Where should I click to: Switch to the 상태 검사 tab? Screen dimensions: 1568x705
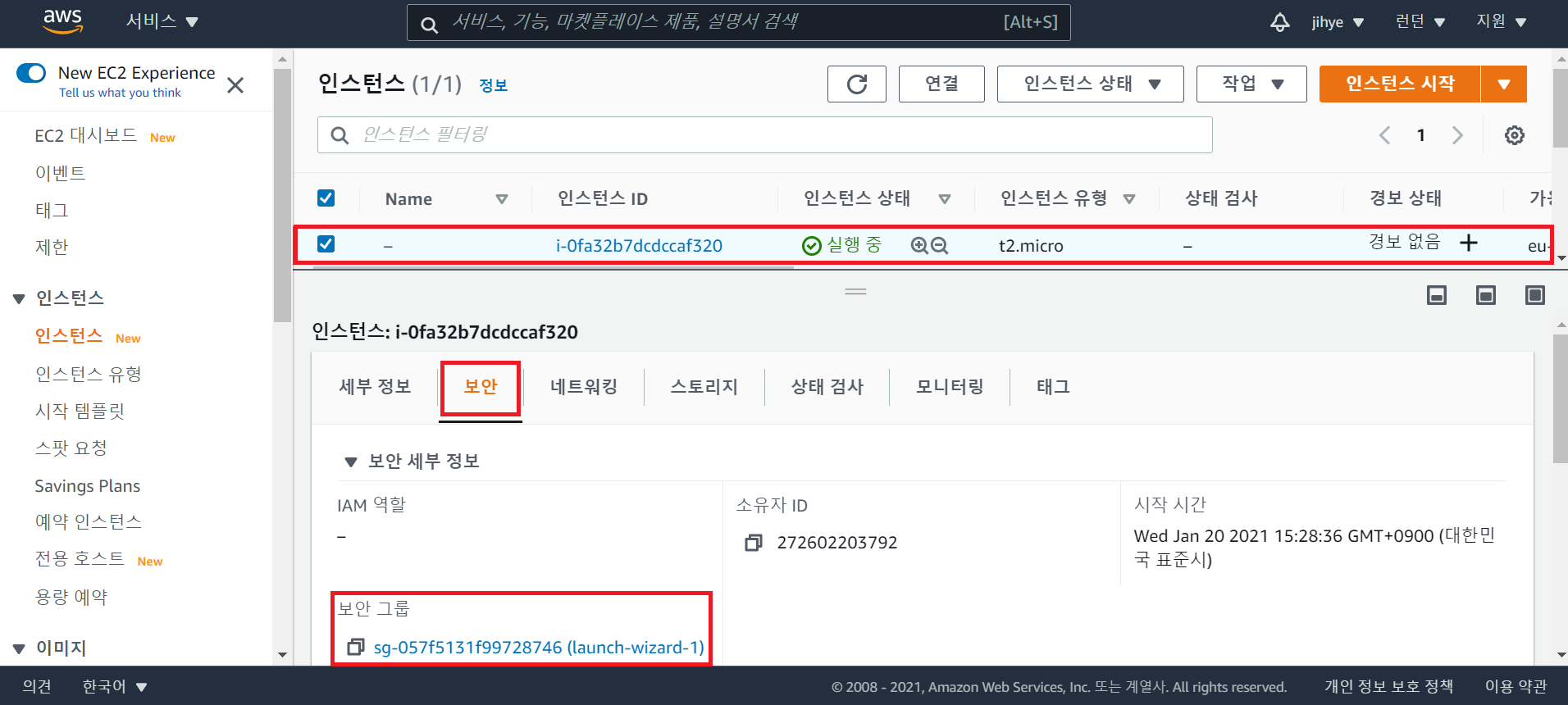click(827, 386)
